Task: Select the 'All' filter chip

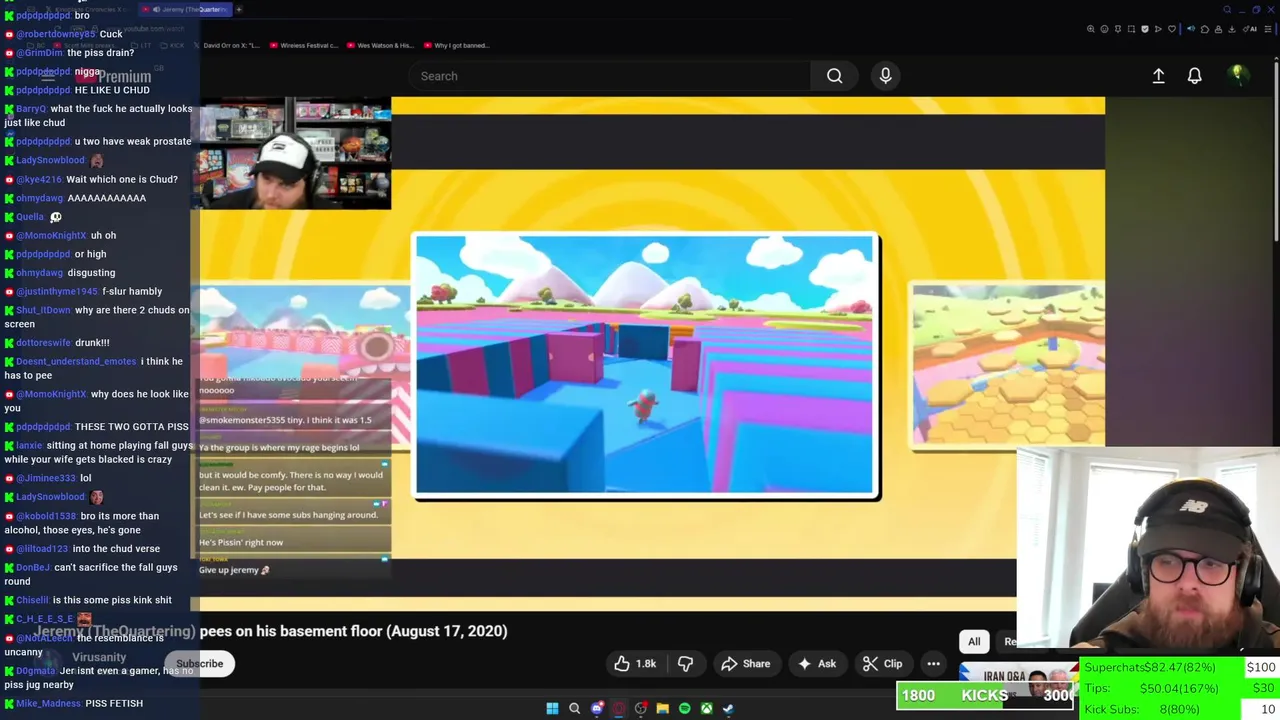Action: 974,642
